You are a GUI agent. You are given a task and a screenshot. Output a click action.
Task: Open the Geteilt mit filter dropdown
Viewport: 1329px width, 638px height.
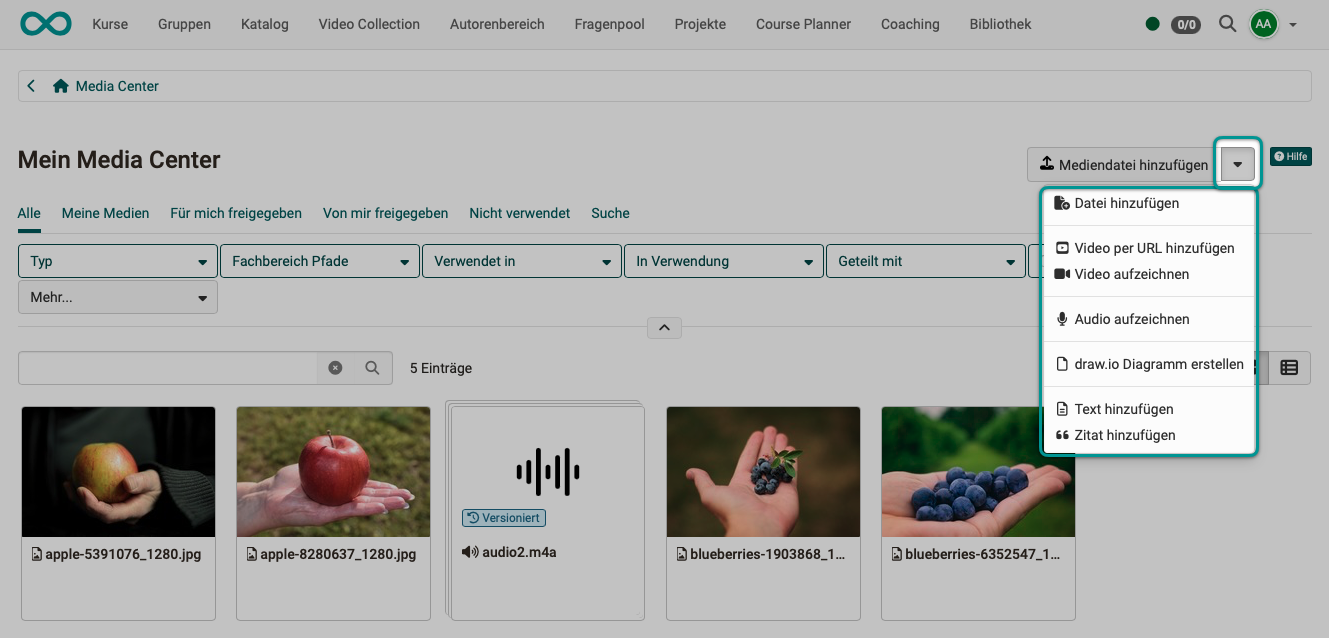tap(925, 260)
